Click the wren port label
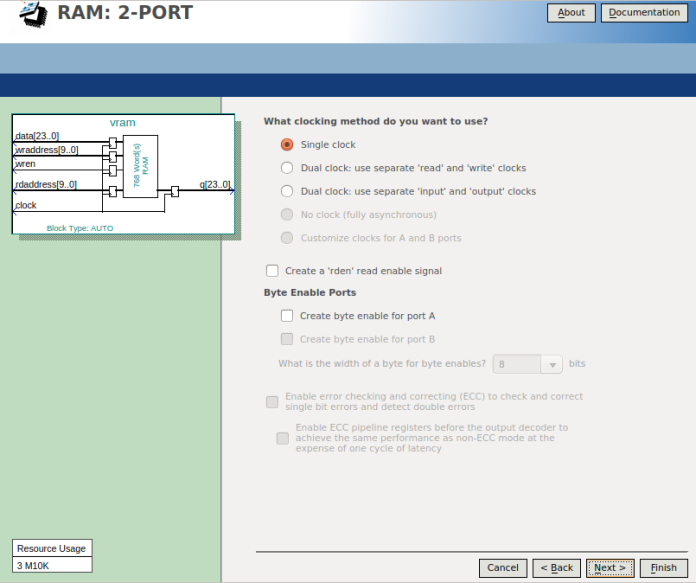Screen dimensions: 696x583 click(x=25, y=164)
